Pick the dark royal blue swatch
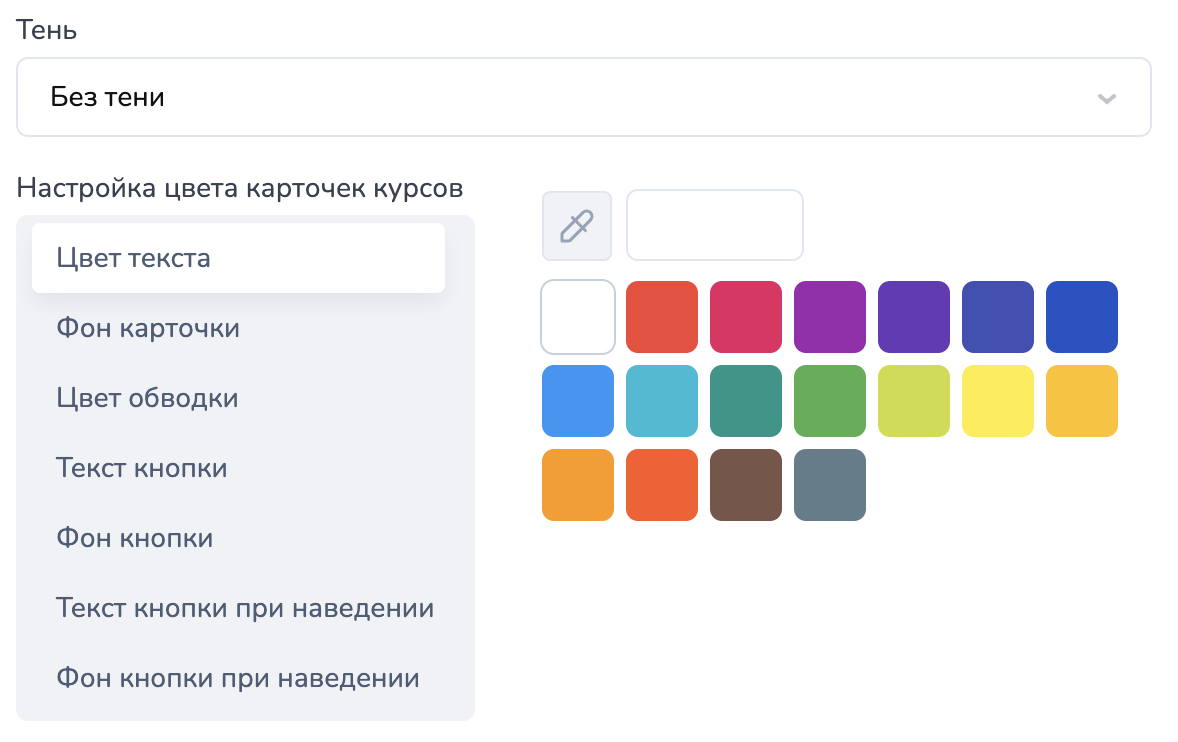The height and width of the screenshot is (742, 1178). point(1082,317)
